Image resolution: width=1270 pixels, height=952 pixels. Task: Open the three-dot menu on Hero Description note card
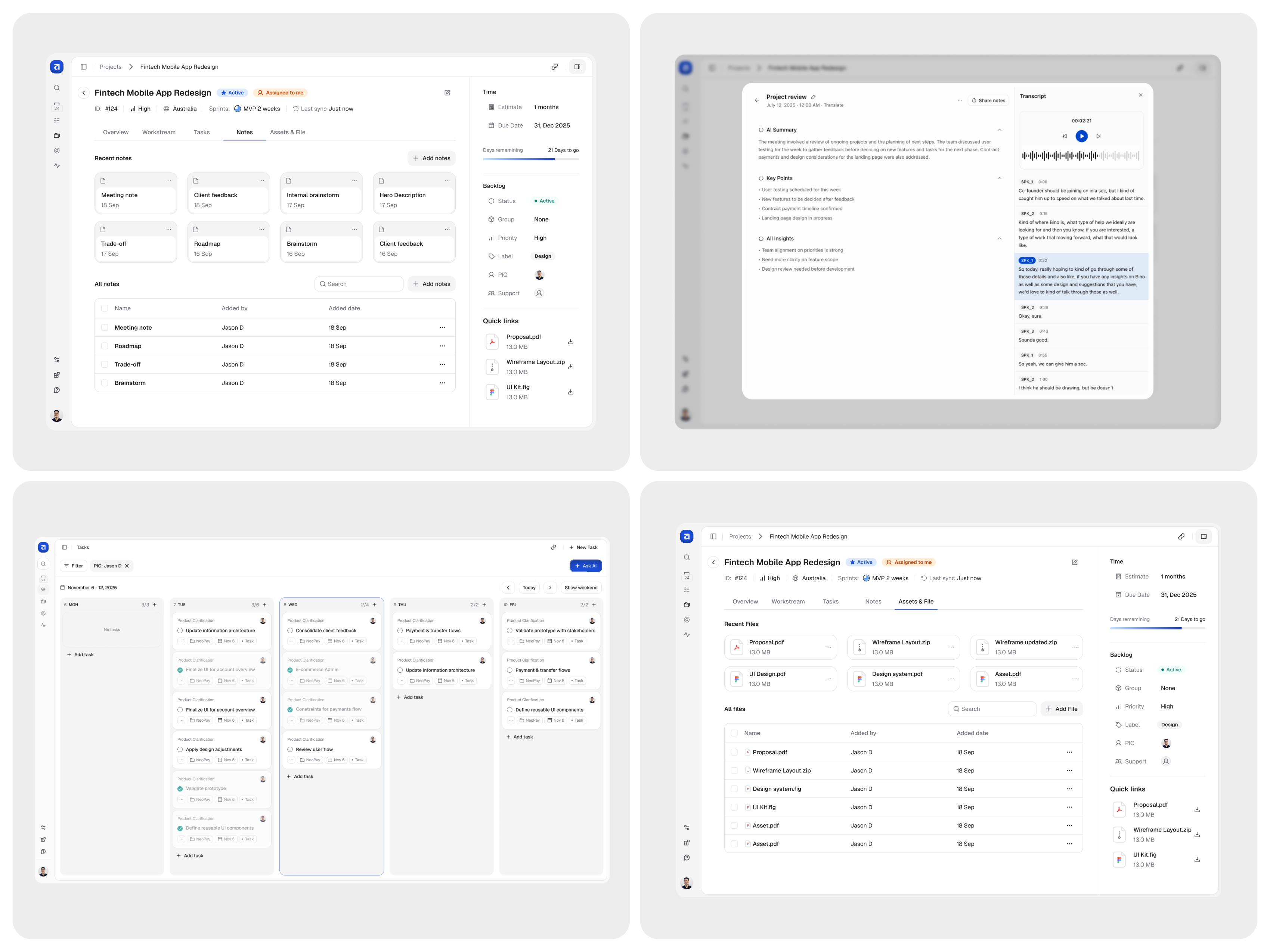447,181
